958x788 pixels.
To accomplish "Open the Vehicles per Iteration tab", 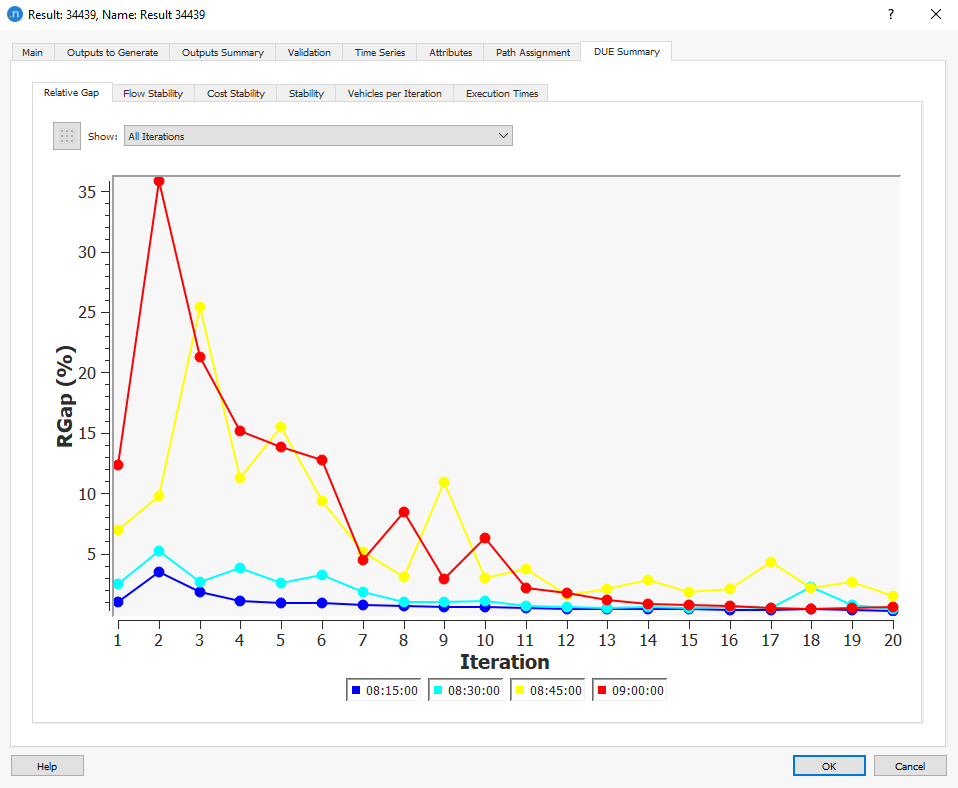I will 395,92.
